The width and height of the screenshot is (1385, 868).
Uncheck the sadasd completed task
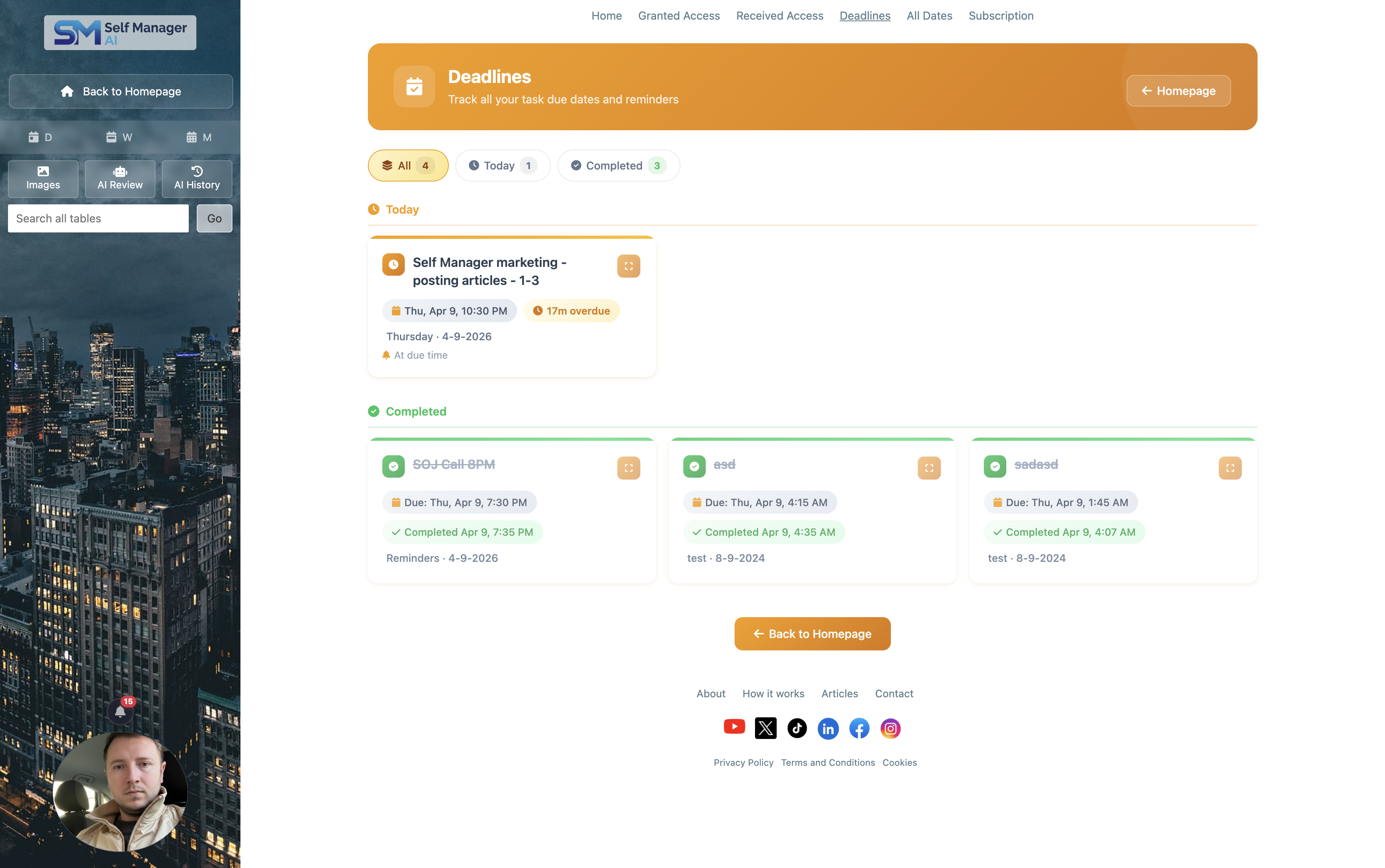995,466
